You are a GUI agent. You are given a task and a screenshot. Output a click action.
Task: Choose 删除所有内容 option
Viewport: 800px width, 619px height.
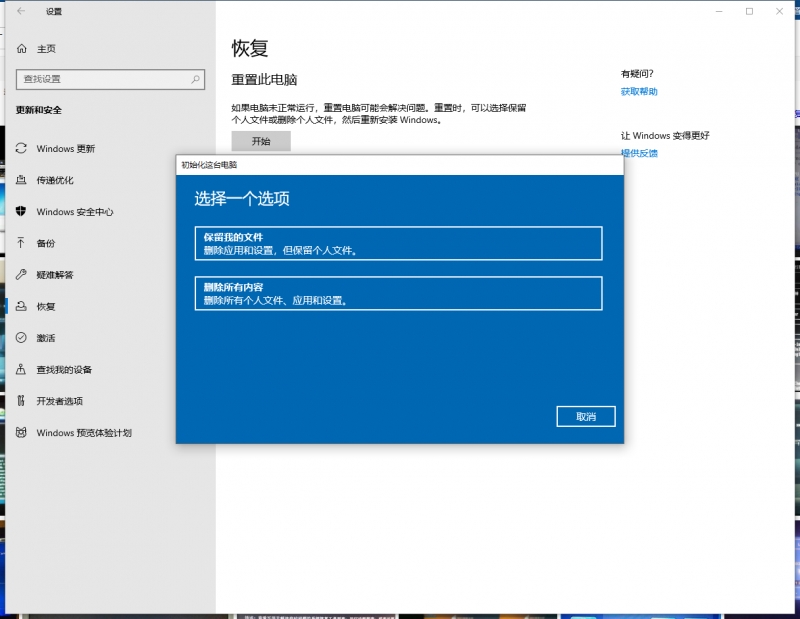(398, 293)
